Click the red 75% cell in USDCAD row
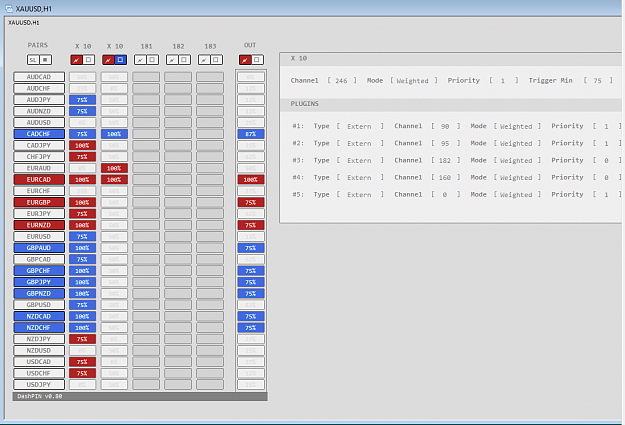This screenshot has width=625, height=425. coord(83,362)
